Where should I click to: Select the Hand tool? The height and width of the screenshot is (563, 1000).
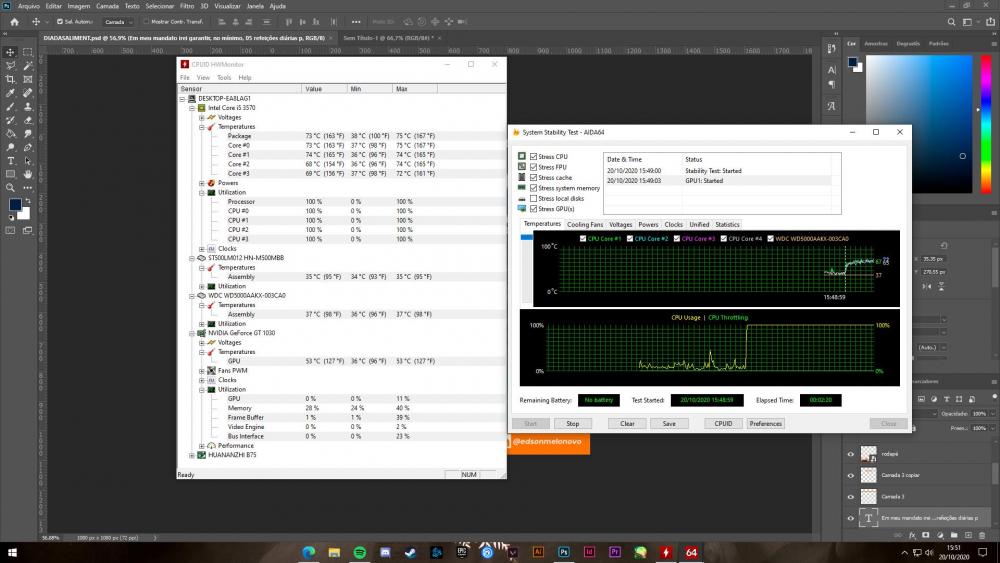coord(28,173)
